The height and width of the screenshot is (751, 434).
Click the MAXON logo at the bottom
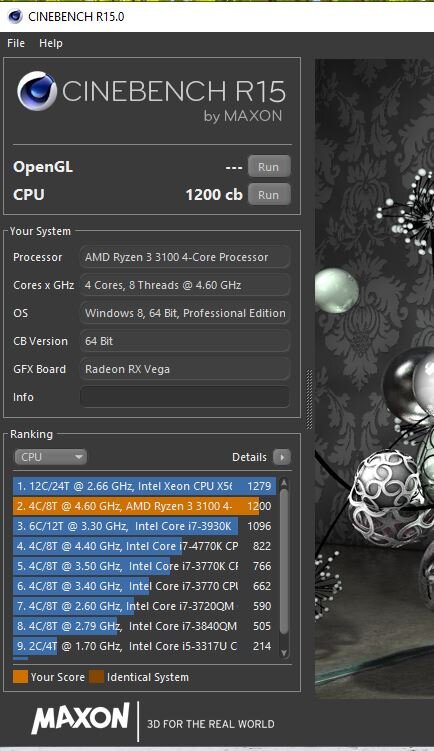click(80, 718)
